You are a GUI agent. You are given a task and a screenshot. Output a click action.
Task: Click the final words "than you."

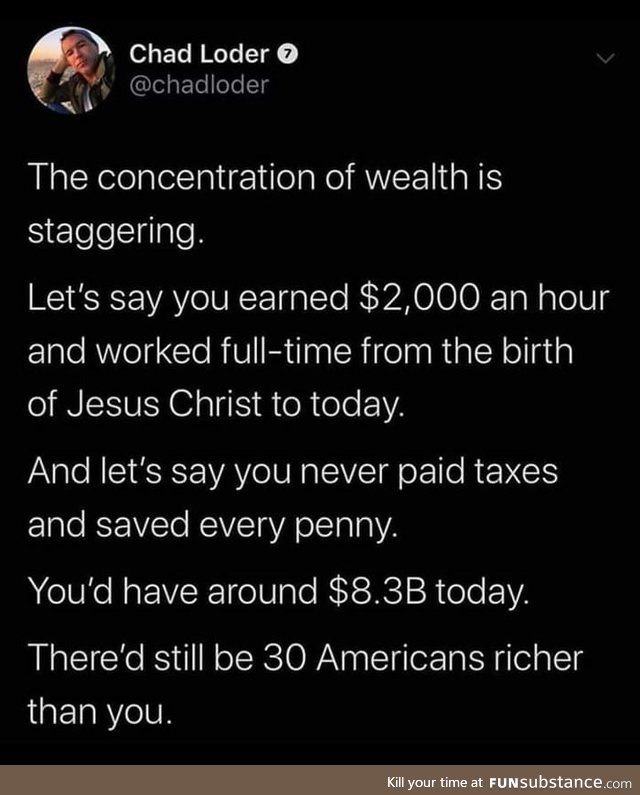99,714
